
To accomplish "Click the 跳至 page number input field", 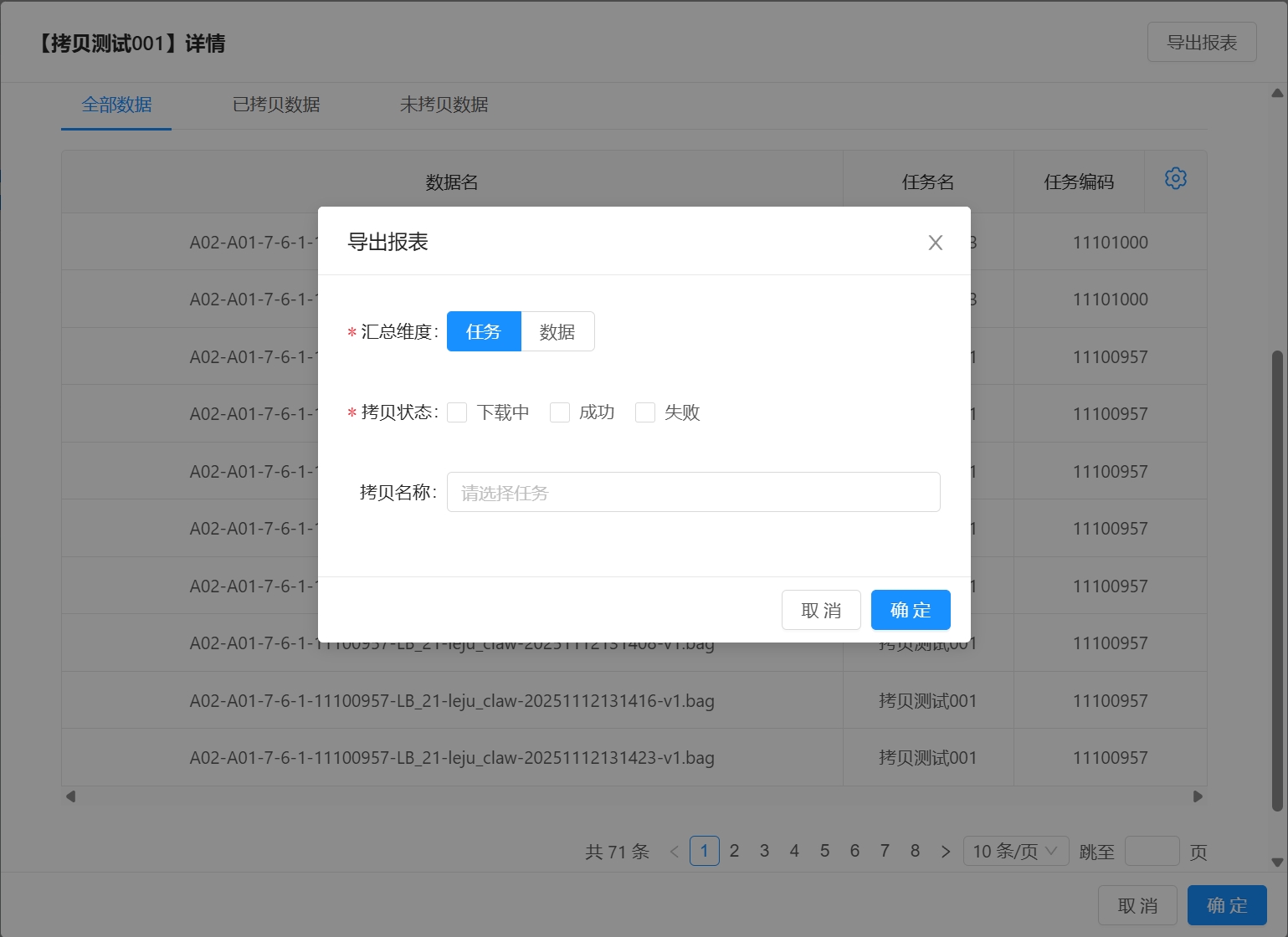I will click(1152, 852).
